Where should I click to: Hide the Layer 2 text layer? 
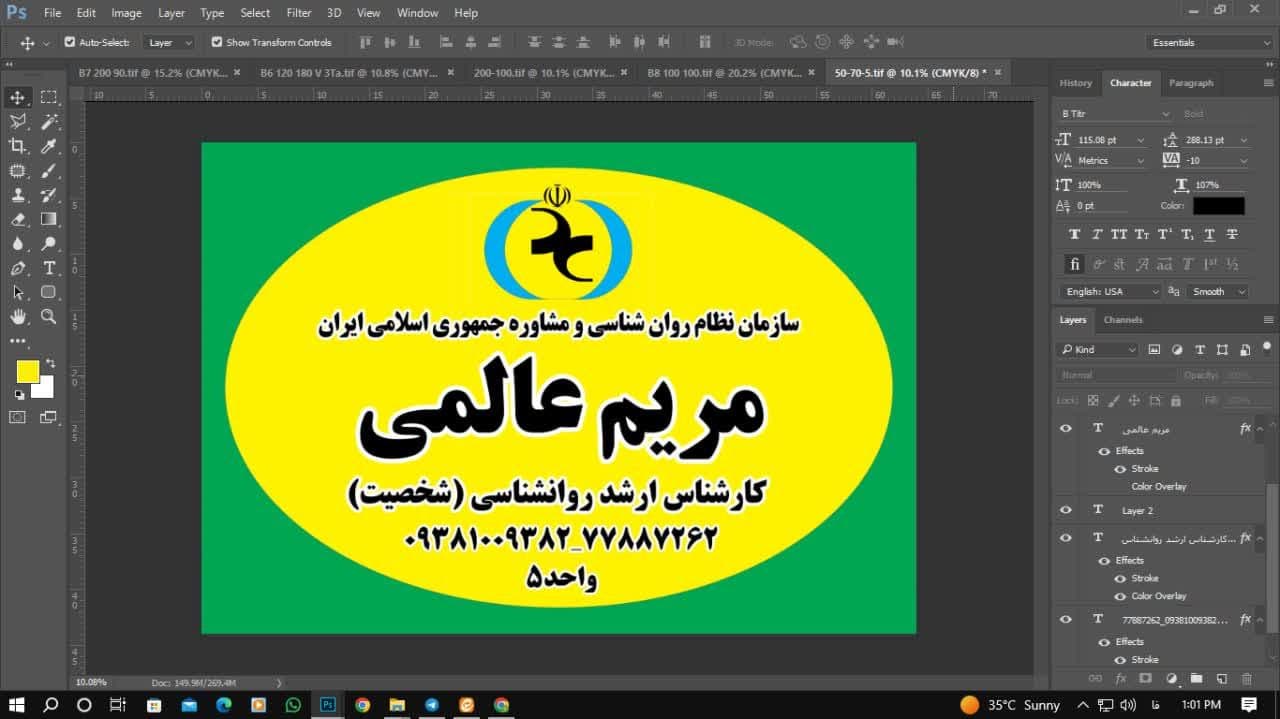pyautogui.click(x=1066, y=510)
